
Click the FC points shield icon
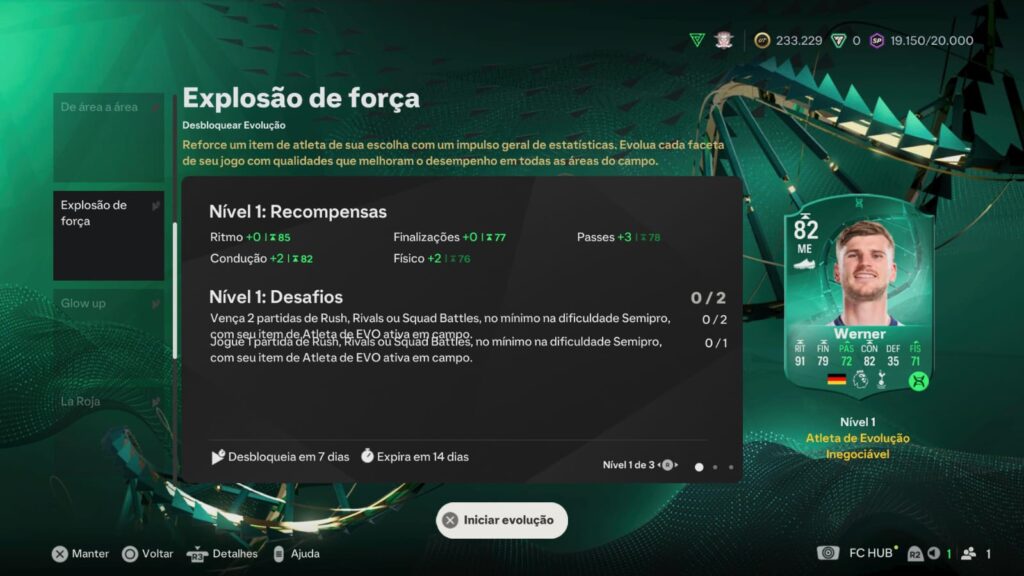(x=838, y=40)
